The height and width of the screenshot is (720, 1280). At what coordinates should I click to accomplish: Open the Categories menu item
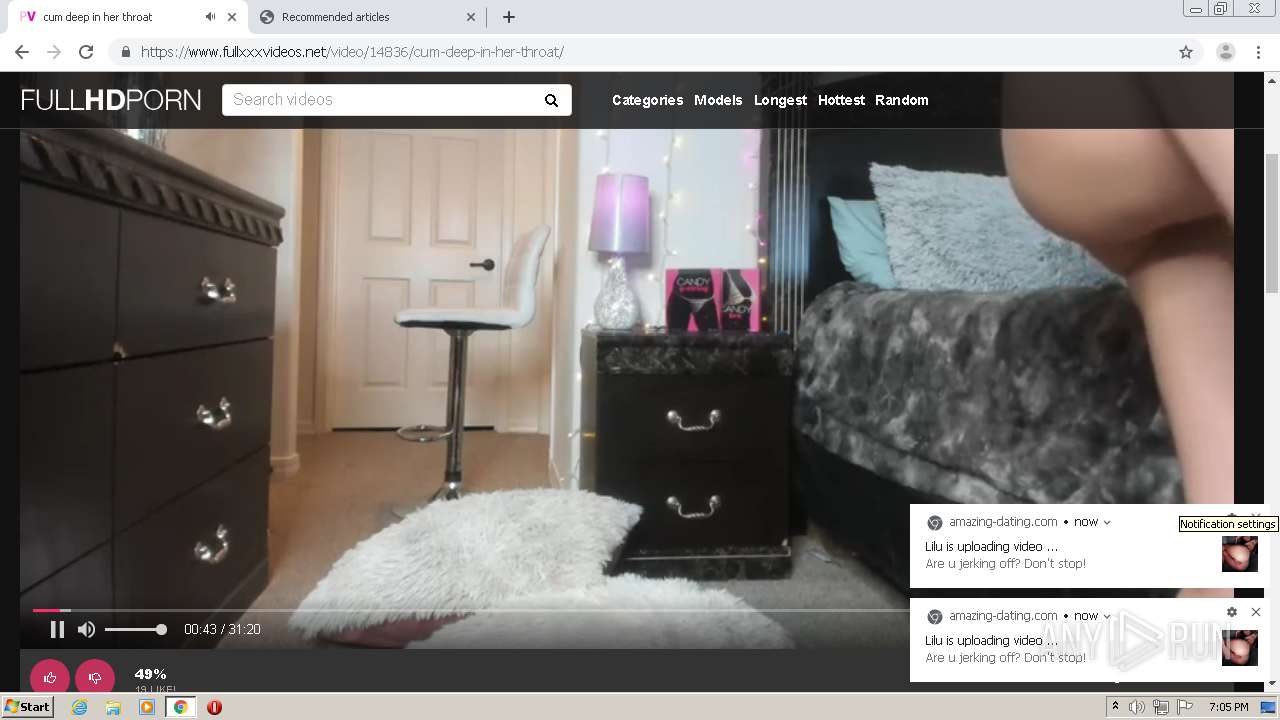pyautogui.click(x=647, y=100)
